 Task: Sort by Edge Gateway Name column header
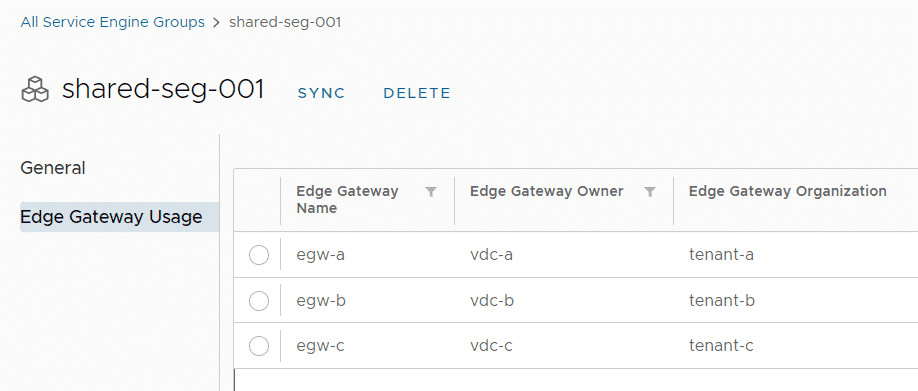pyautogui.click(x=347, y=200)
